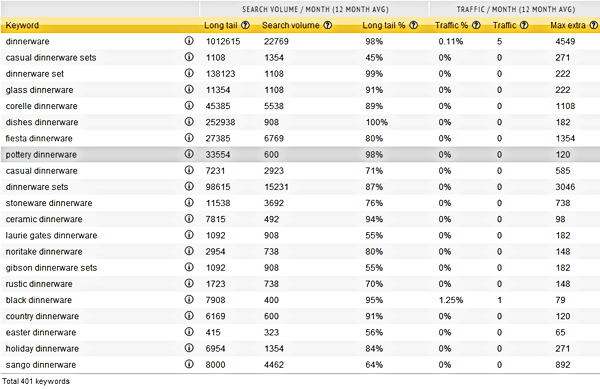Open info icon for dinnerware set row
The width and height of the screenshot is (600, 389).
pyautogui.click(x=189, y=73)
